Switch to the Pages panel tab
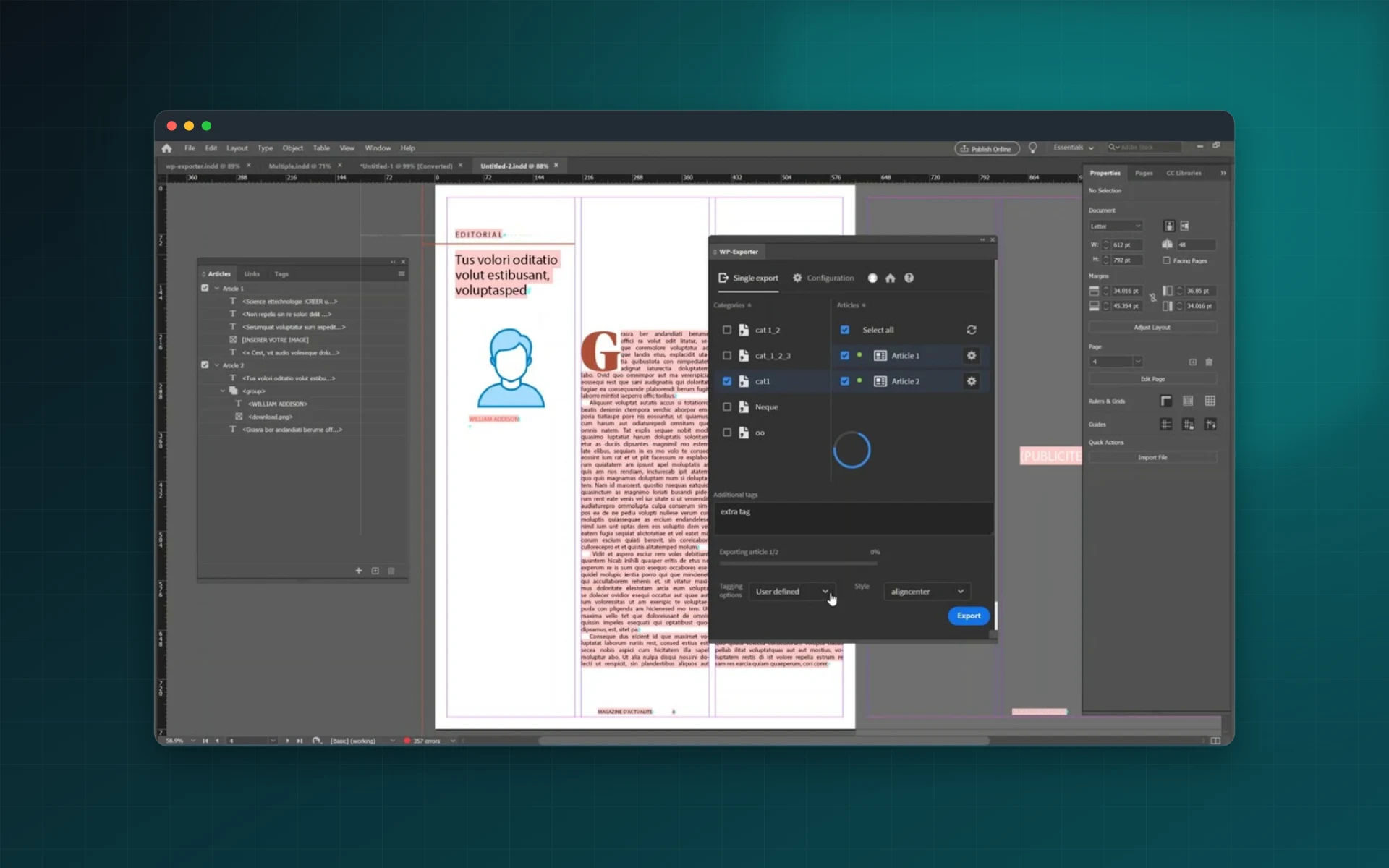The image size is (1389, 868). coord(1144,174)
